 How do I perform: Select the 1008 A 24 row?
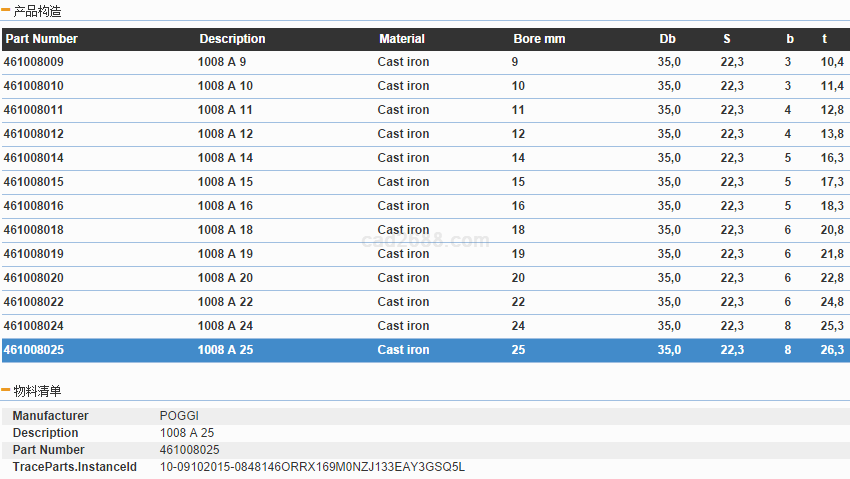(x=225, y=326)
